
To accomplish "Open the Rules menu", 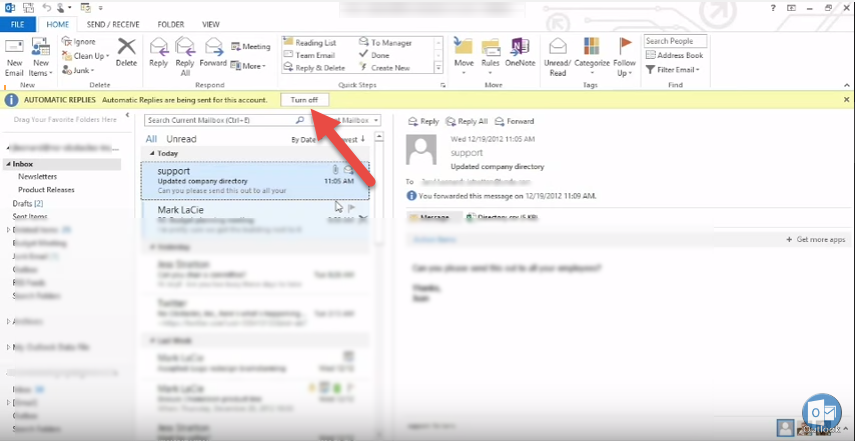I will tap(491, 57).
